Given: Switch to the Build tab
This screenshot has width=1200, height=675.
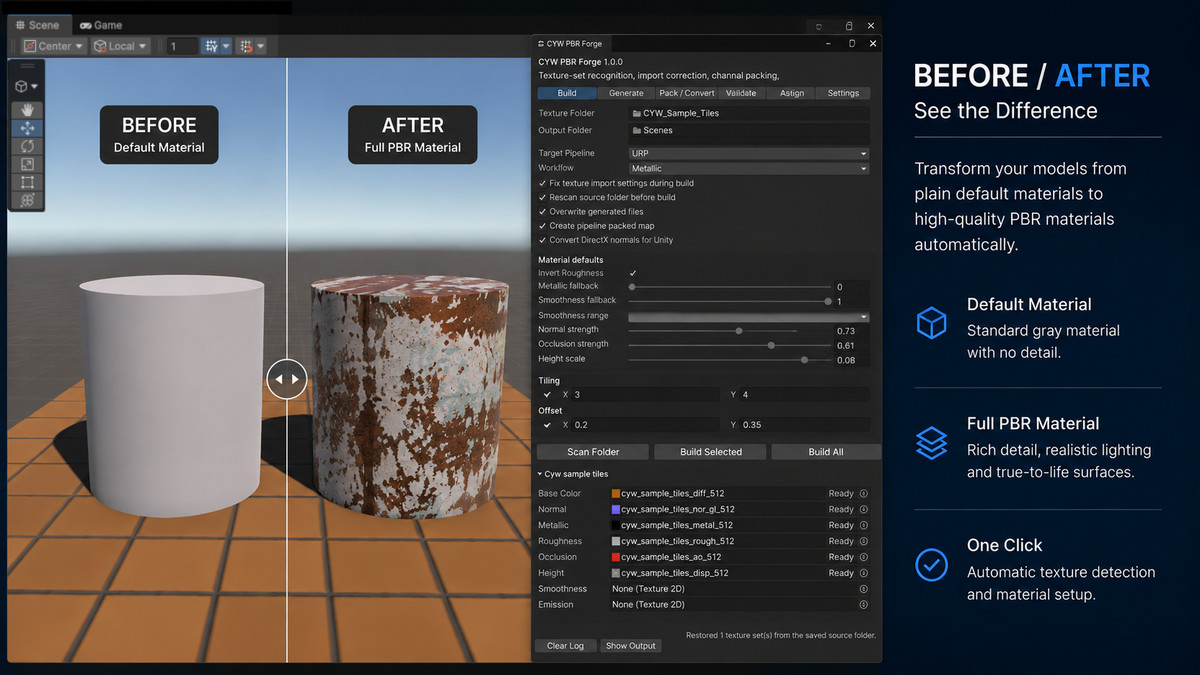Looking at the screenshot, I should pyautogui.click(x=567, y=93).
